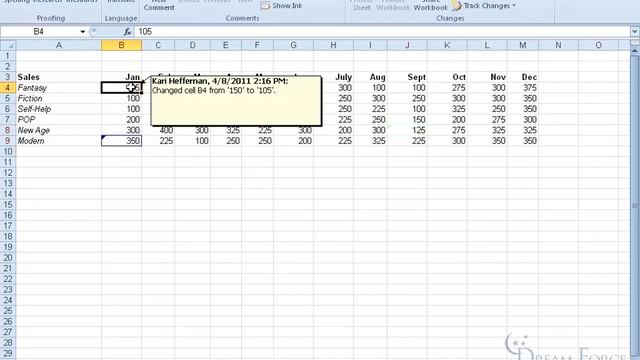Select column B header
The width and height of the screenshot is (640, 360).
[121, 45]
